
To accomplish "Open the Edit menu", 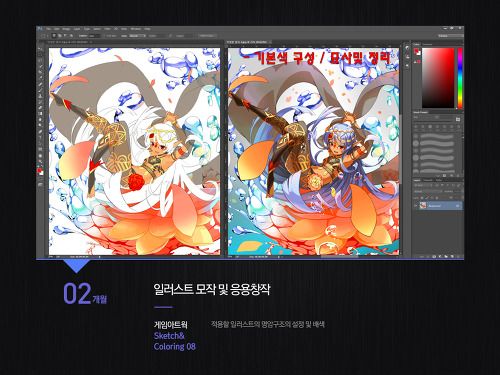I will 57,29.
